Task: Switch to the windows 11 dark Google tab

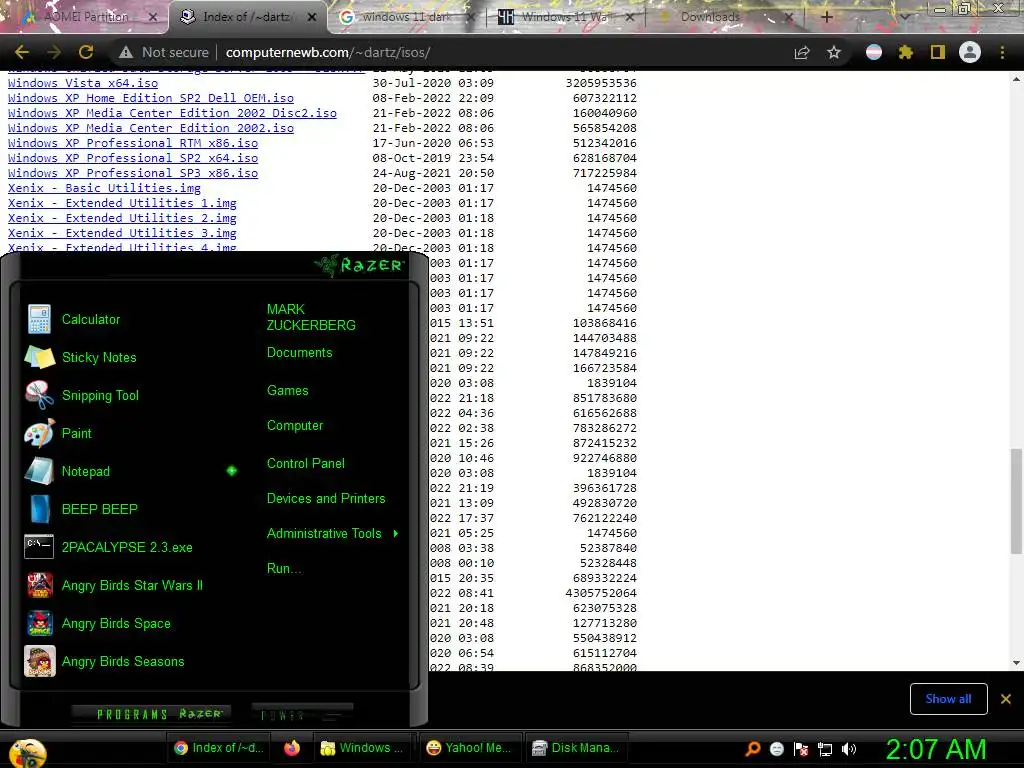Action: pyautogui.click(x=406, y=17)
